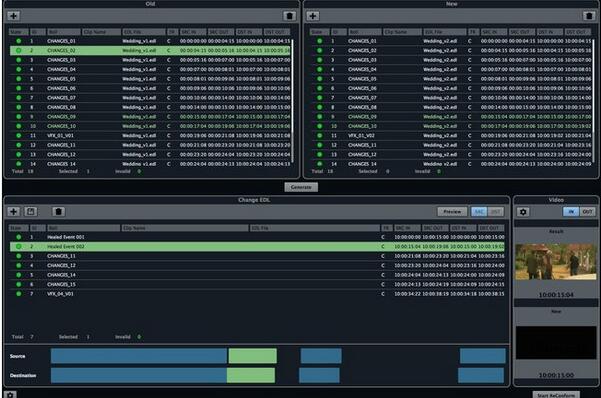Viewport: 601px width, 398px height.
Task: Add an EDL to the New panel
Action: [x=313, y=16]
